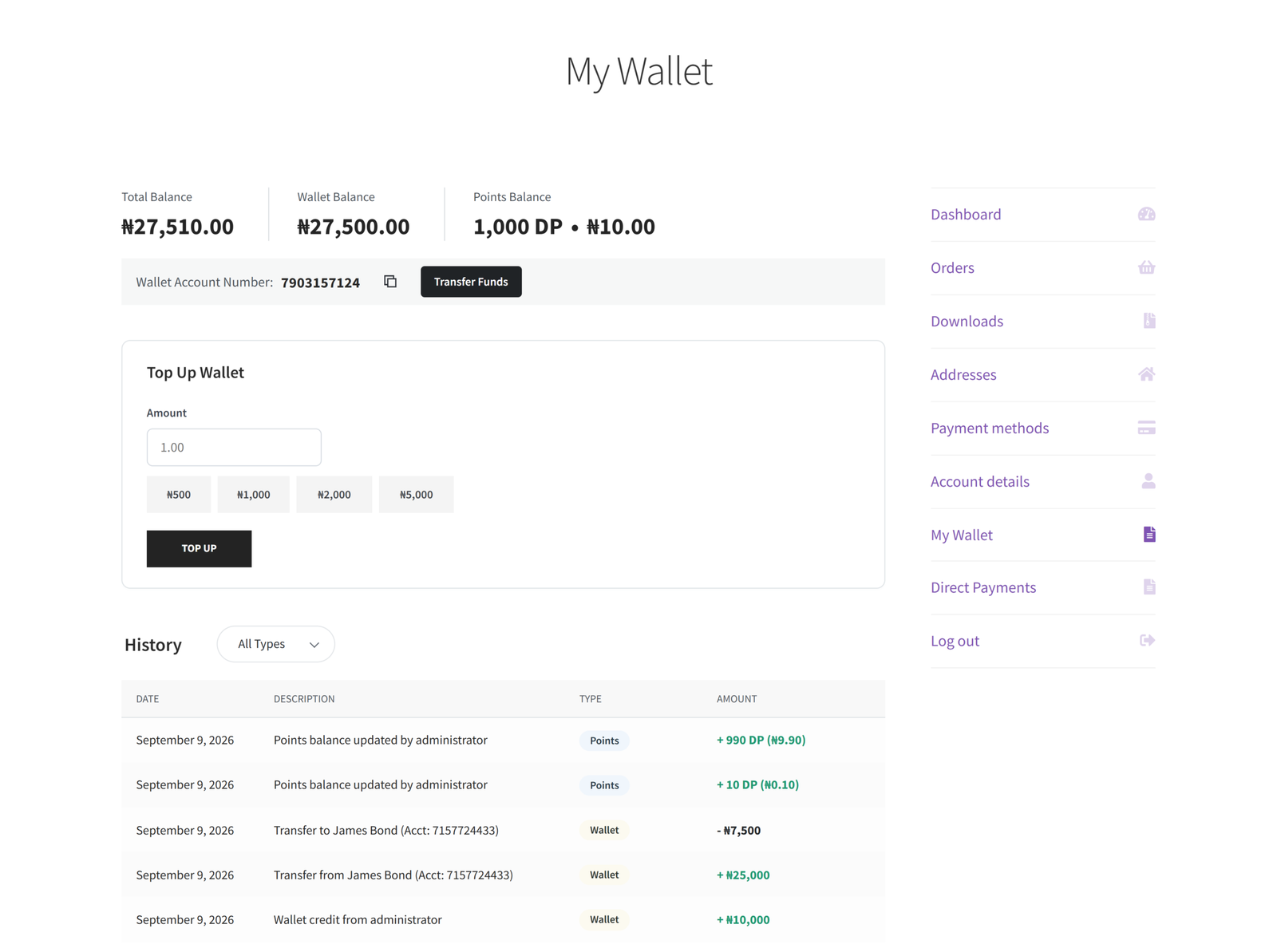This screenshot has height=952, width=1277.
Task: Click the Orders basket icon
Action: [1146, 267]
